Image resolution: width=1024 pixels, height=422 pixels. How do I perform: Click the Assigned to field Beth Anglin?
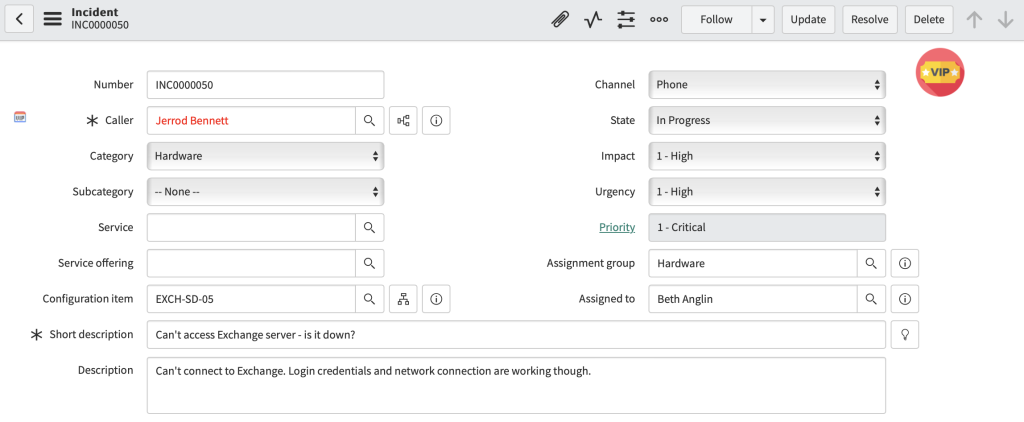click(753, 299)
